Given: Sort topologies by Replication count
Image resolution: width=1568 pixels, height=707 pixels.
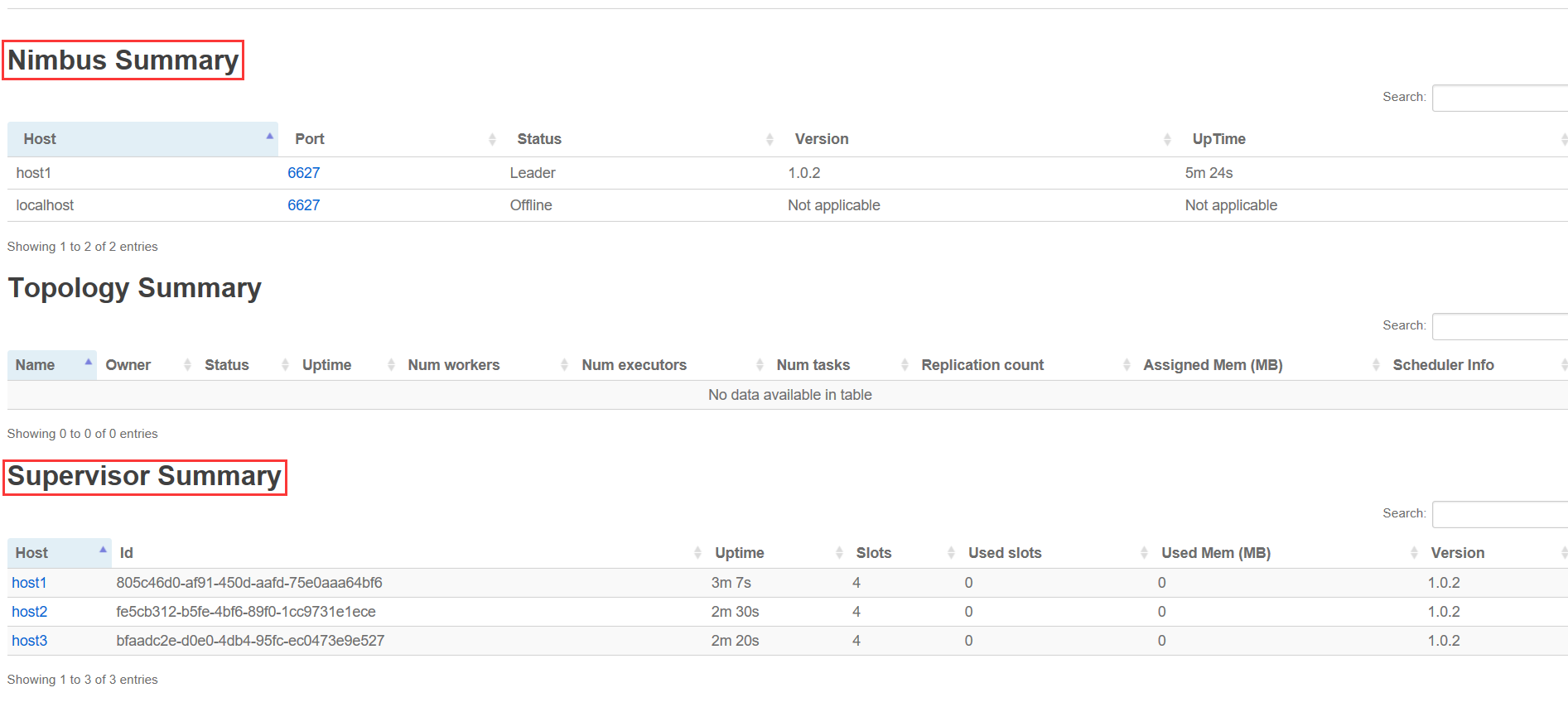Looking at the screenshot, I should coord(982,365).
